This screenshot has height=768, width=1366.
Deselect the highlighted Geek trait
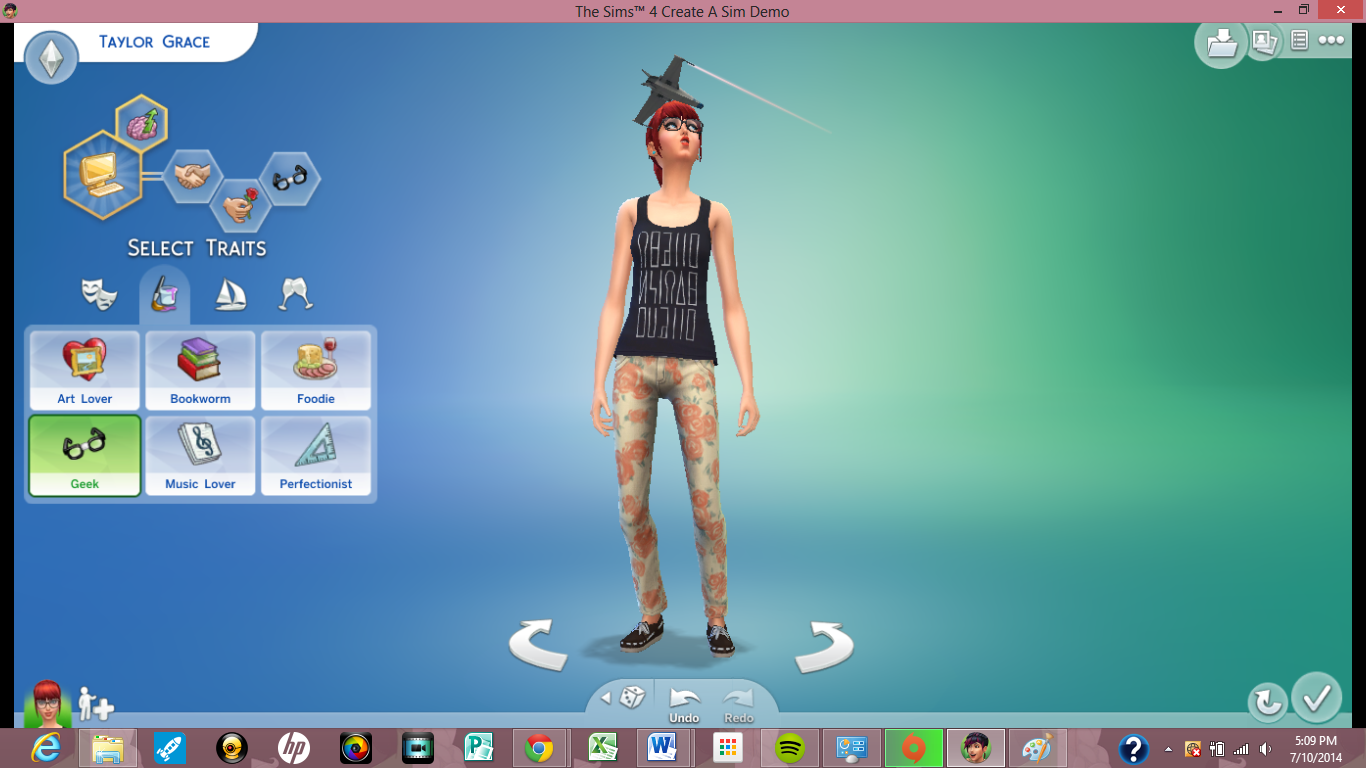pos(85,455)
